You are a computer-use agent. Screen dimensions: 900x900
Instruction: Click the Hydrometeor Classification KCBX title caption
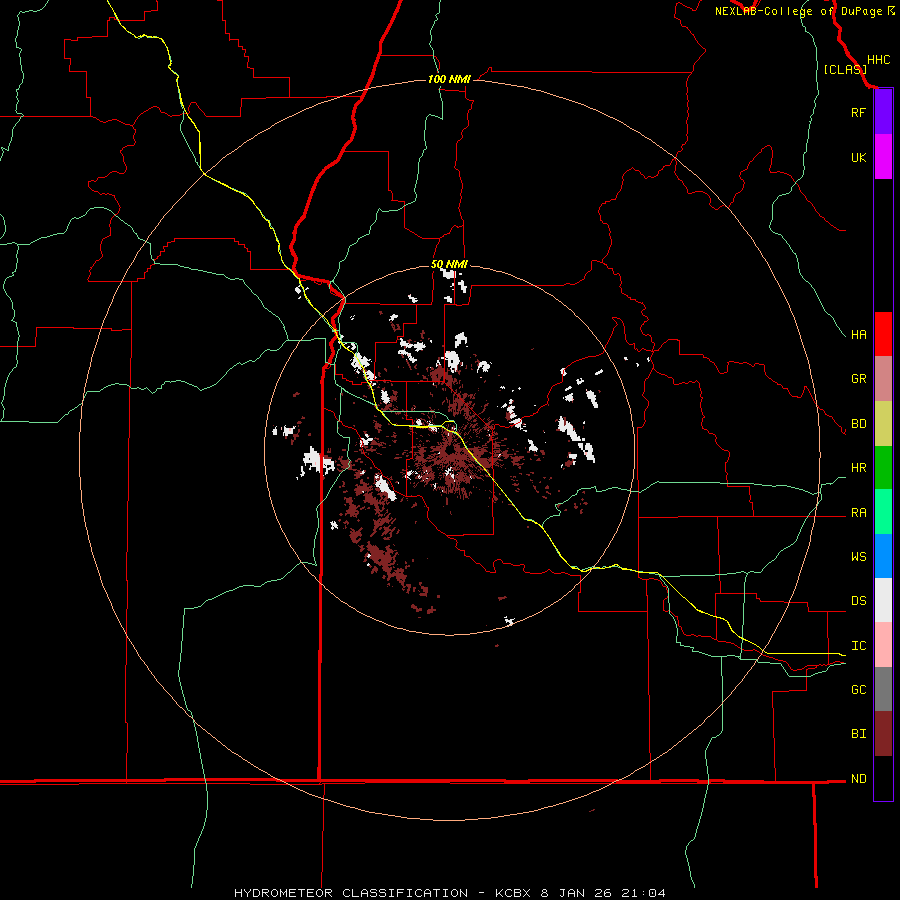(x=450, y=893)
